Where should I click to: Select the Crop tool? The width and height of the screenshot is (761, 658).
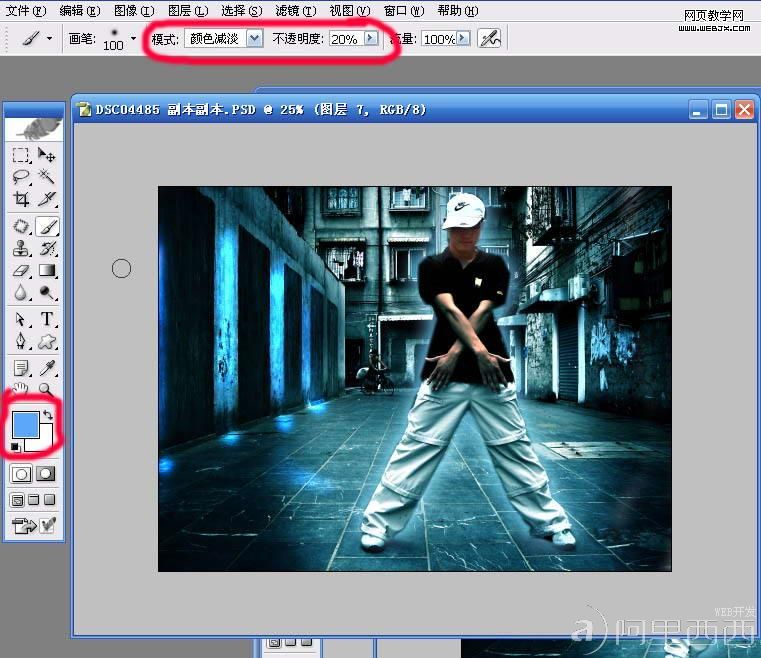21,199
